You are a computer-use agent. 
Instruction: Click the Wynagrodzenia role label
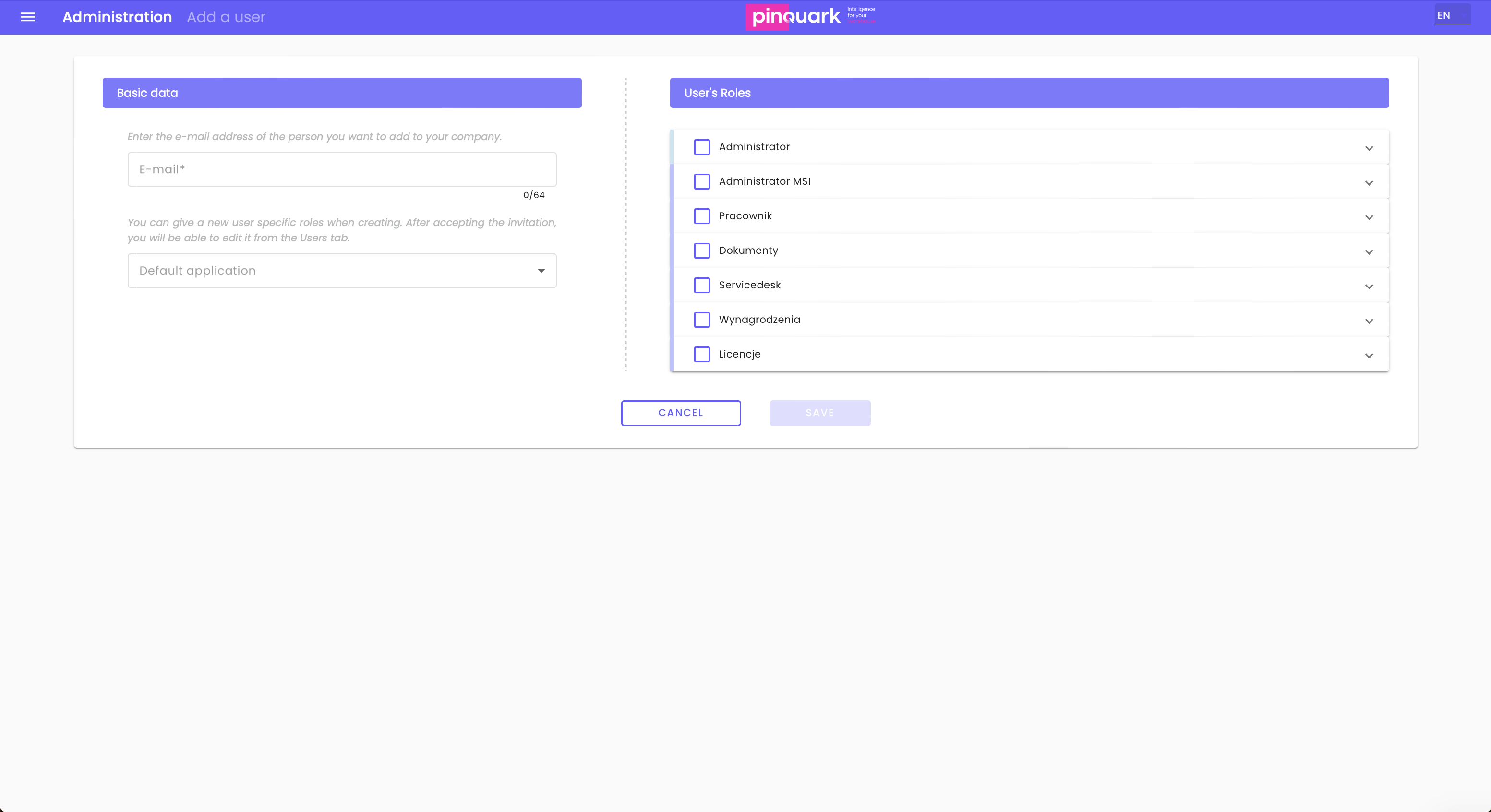pos(759,320)
